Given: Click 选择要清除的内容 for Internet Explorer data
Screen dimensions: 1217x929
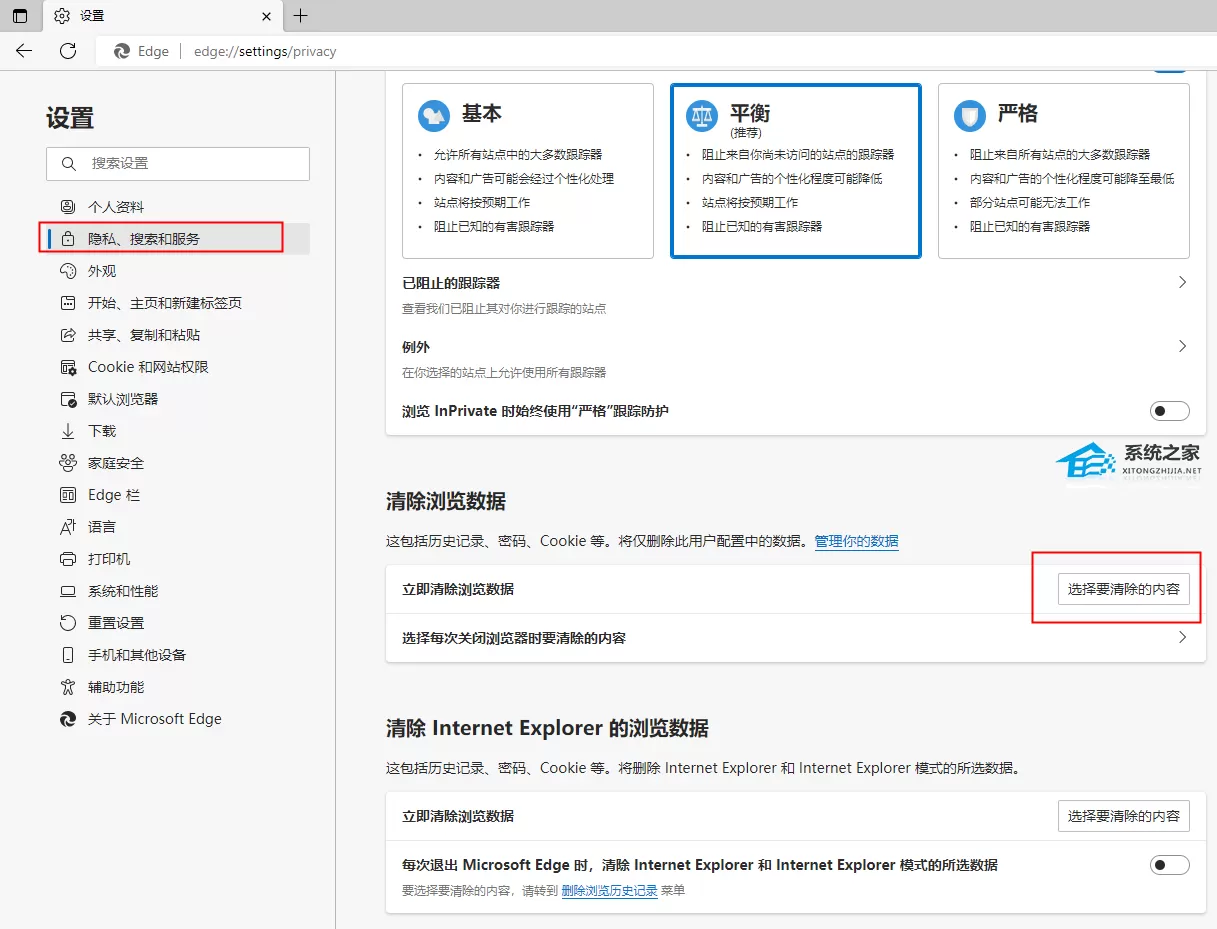Looking at the screenshot, I should (x=1124, y=816).
